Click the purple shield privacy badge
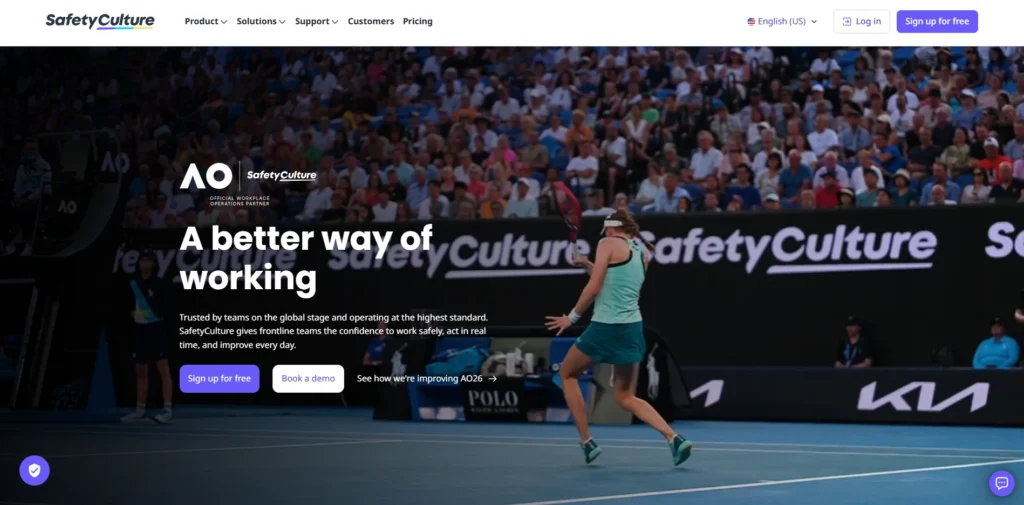Image resolution: width=1024 pixels, height=505 pixels. [x=35, y=470]
